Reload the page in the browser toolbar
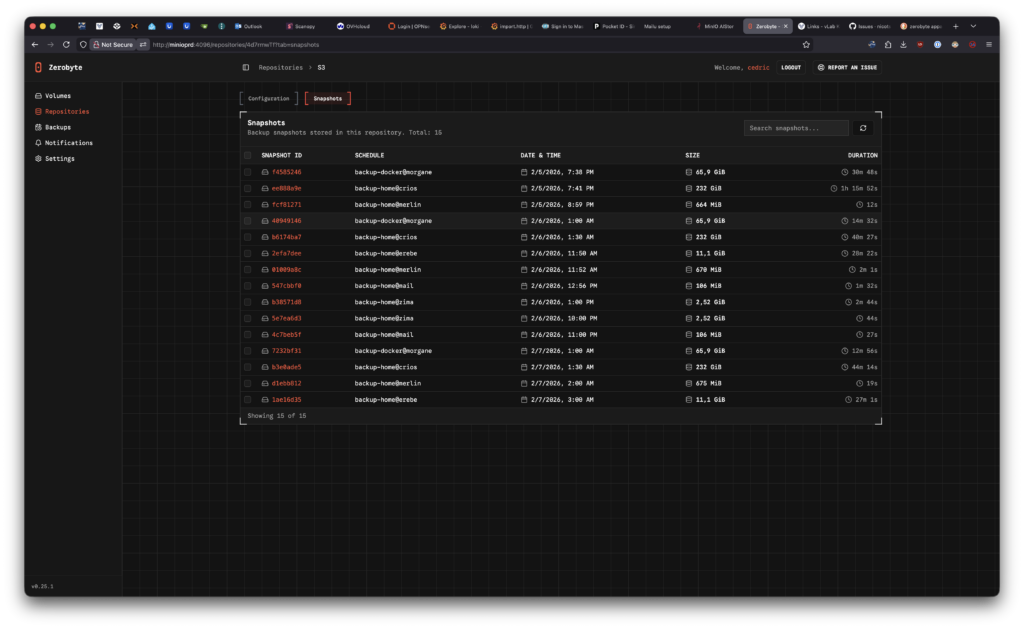The image size is (1024, 629). click(67, 44)
